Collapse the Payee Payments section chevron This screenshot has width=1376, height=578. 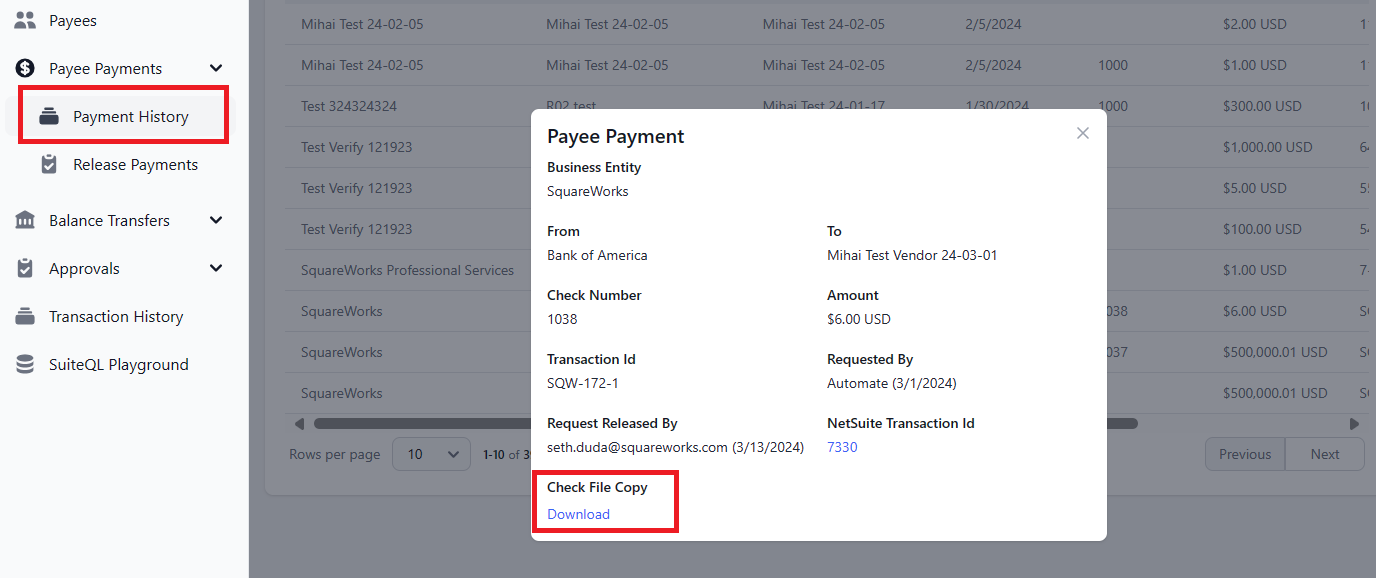pos(216,68)
